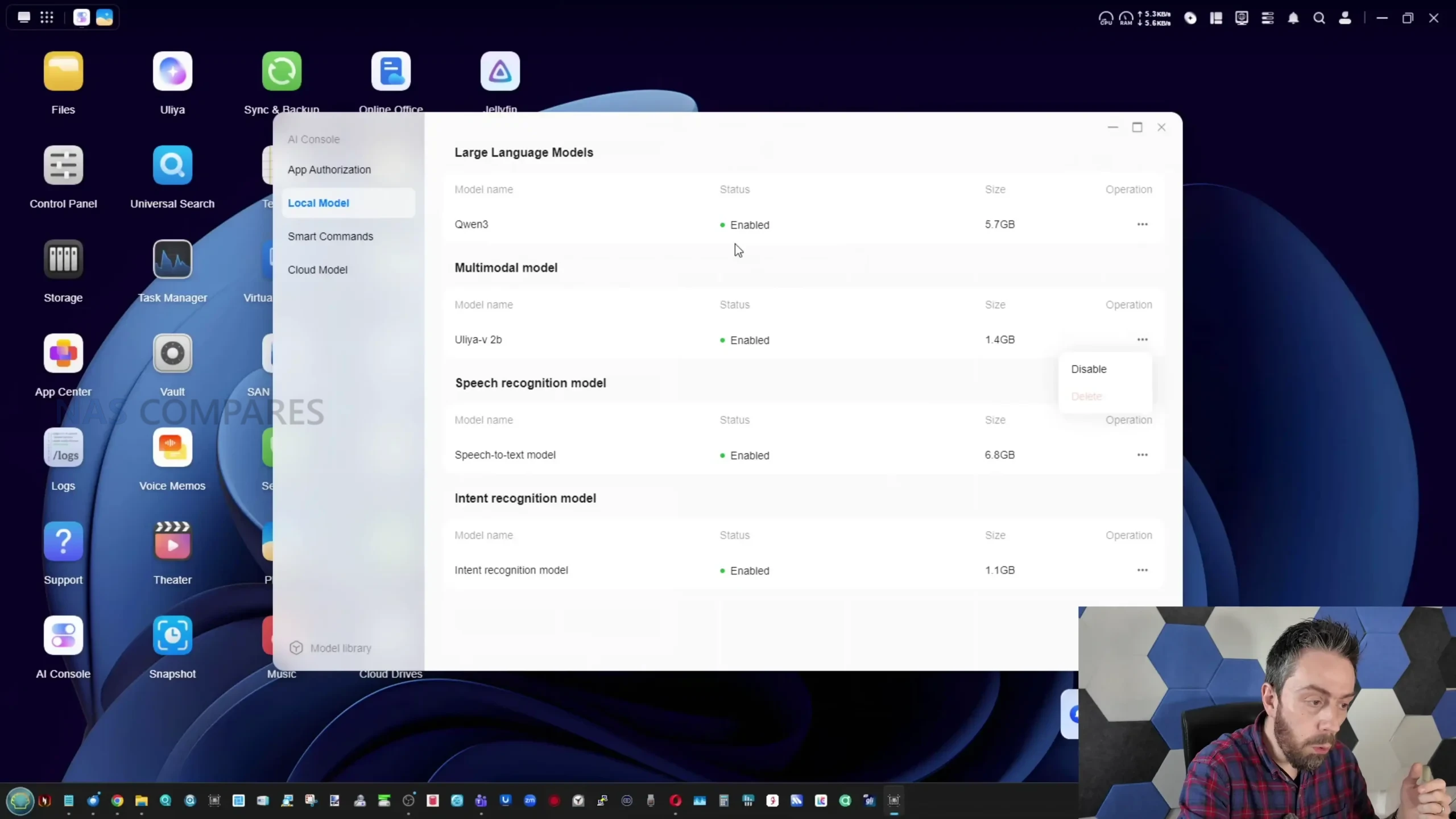1456x819 pixels.
Task: Switch to Smart Commands section
Action: click(x=330, y=236)
